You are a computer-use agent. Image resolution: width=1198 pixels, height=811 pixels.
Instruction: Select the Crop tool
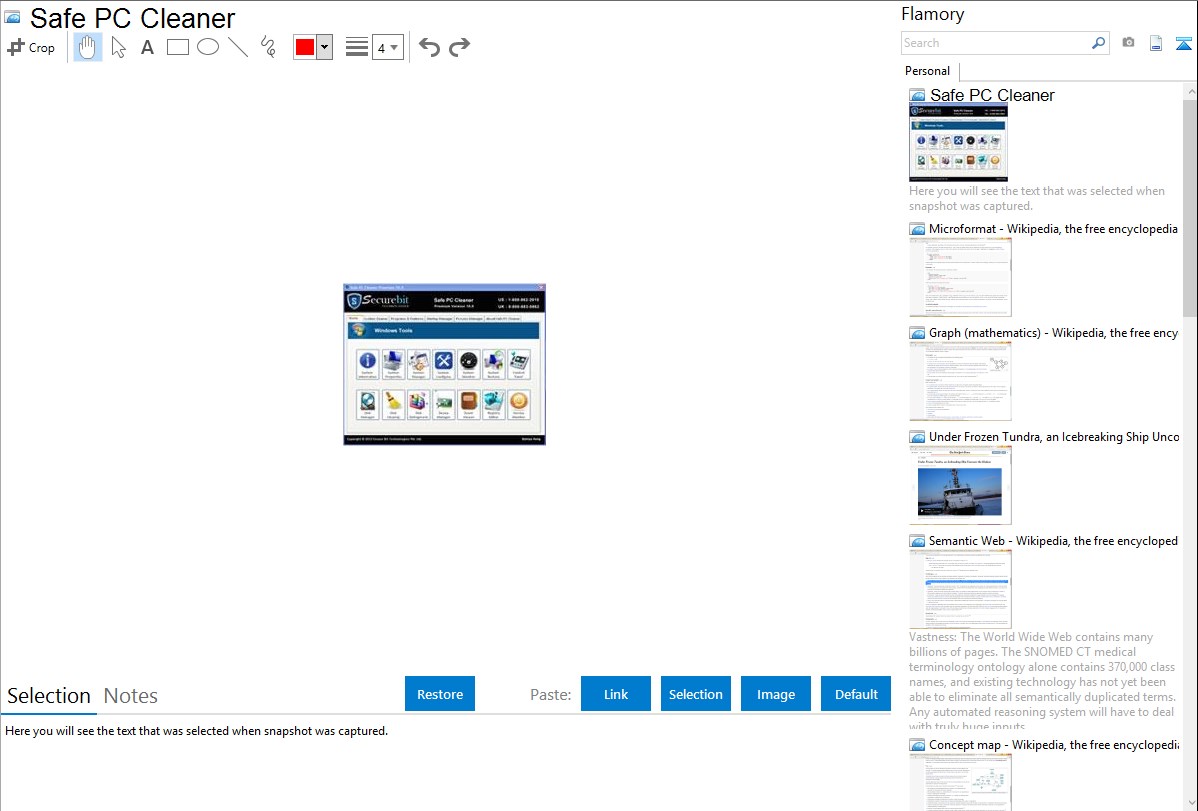(31, 47)
